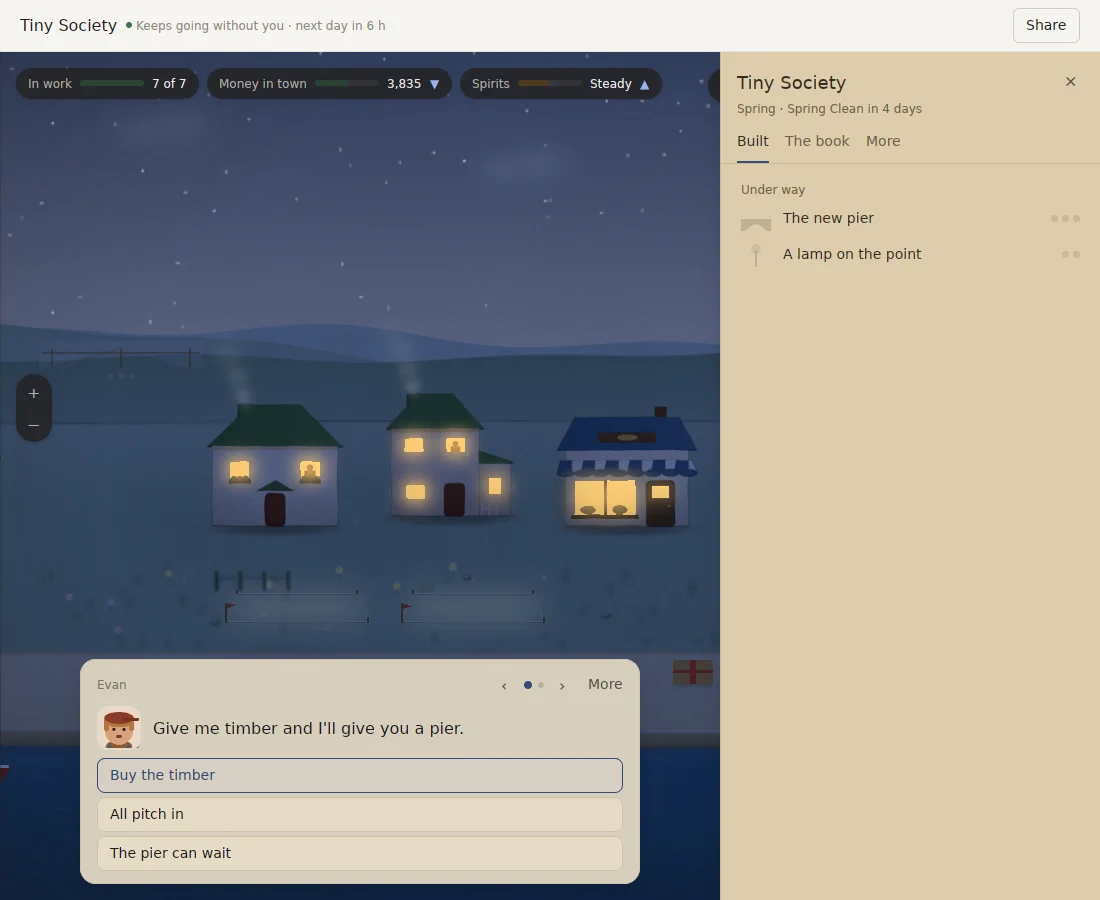The image size is (1100, 900).
Task: Click the pier icon beside The new pier
Action: point(756,224)
